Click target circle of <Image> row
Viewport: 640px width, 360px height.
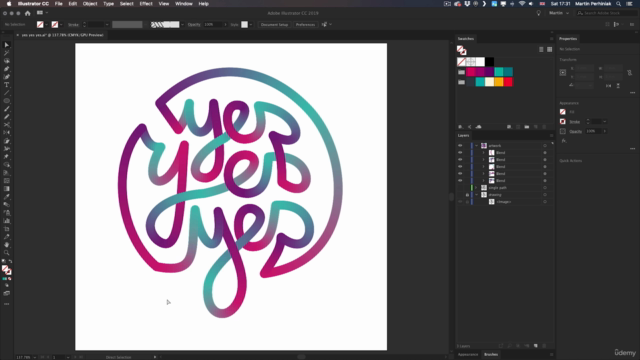tap(545, 202)
